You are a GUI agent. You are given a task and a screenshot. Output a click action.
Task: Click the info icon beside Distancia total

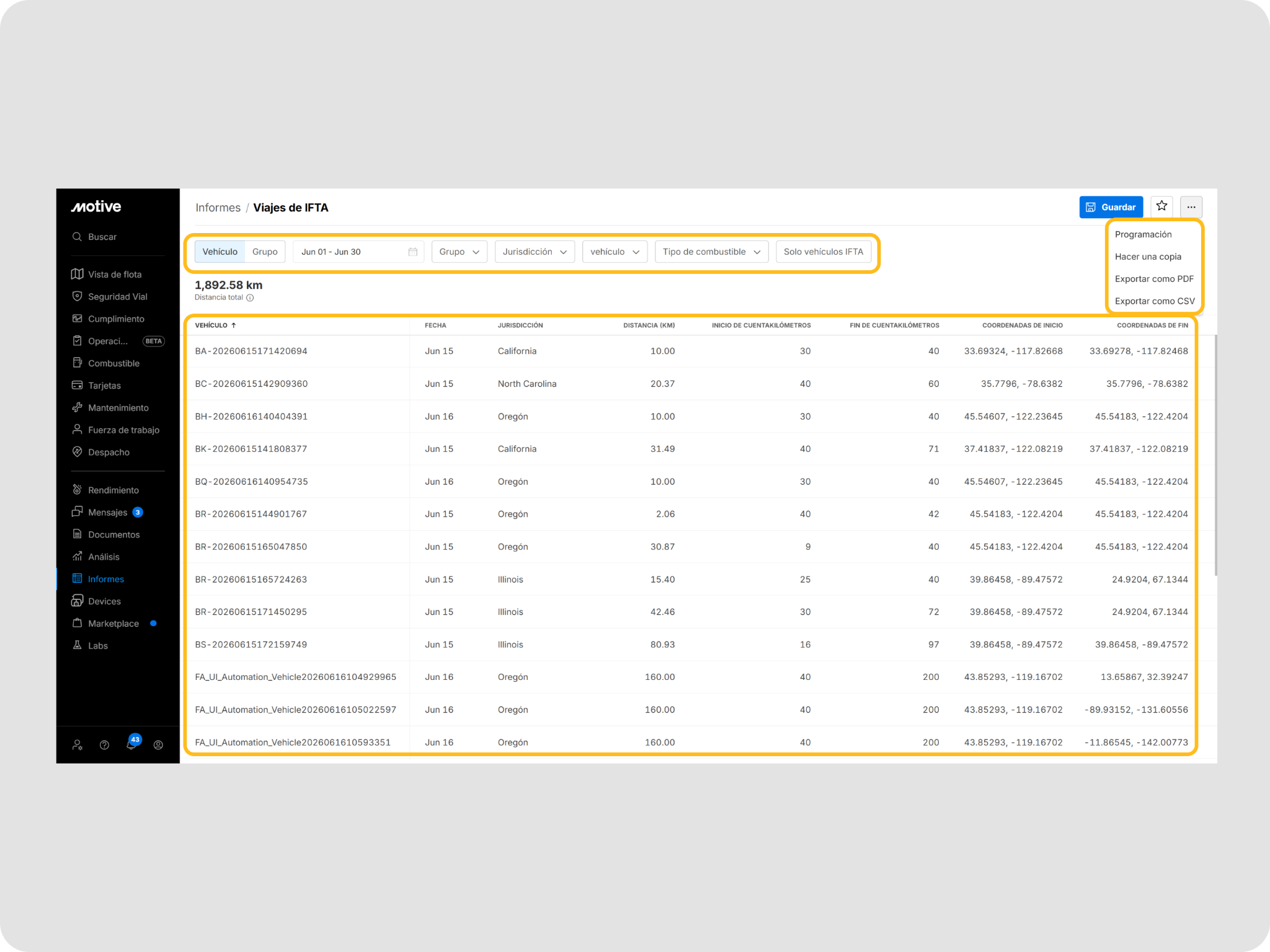click(x=250, y=297)
